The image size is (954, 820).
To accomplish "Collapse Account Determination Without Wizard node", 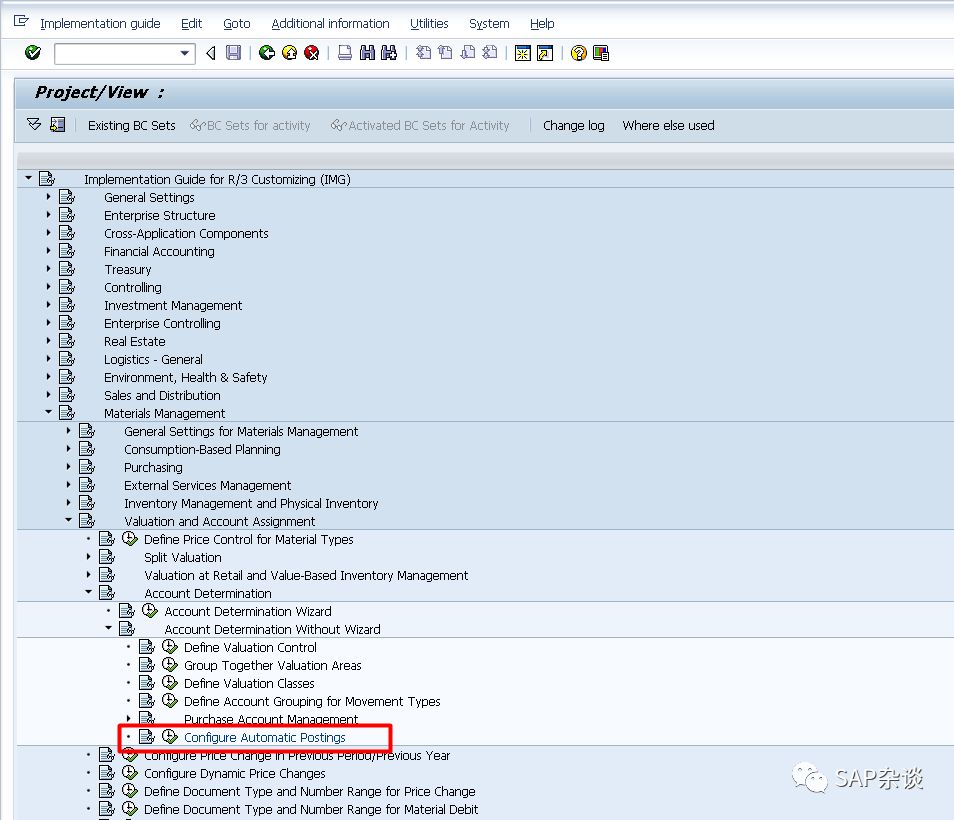I will (109, 628).
